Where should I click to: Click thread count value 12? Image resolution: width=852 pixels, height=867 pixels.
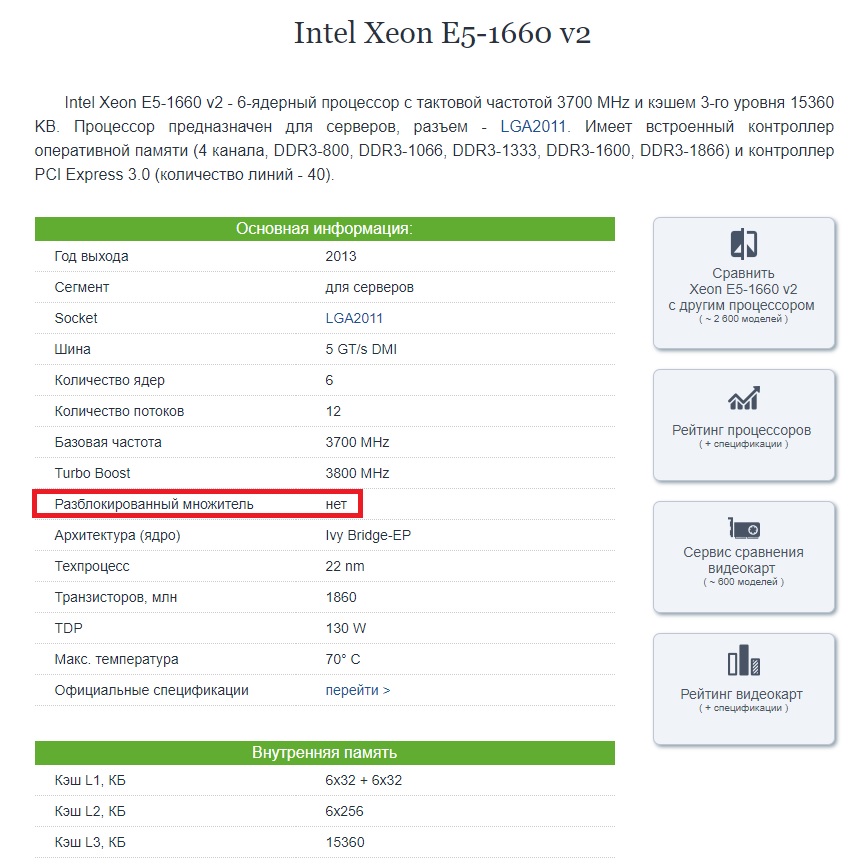pyautogui.click(x=333, y=411)
